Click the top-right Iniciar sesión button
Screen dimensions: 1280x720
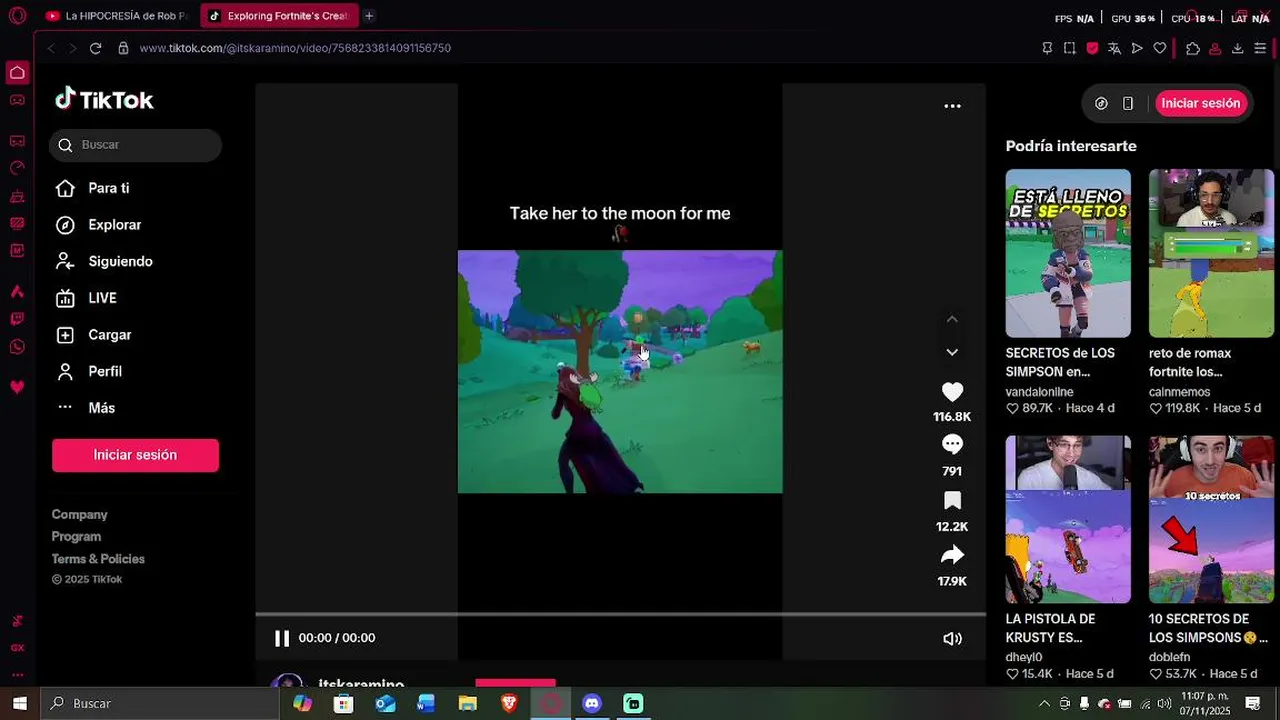pos(1200,103)
